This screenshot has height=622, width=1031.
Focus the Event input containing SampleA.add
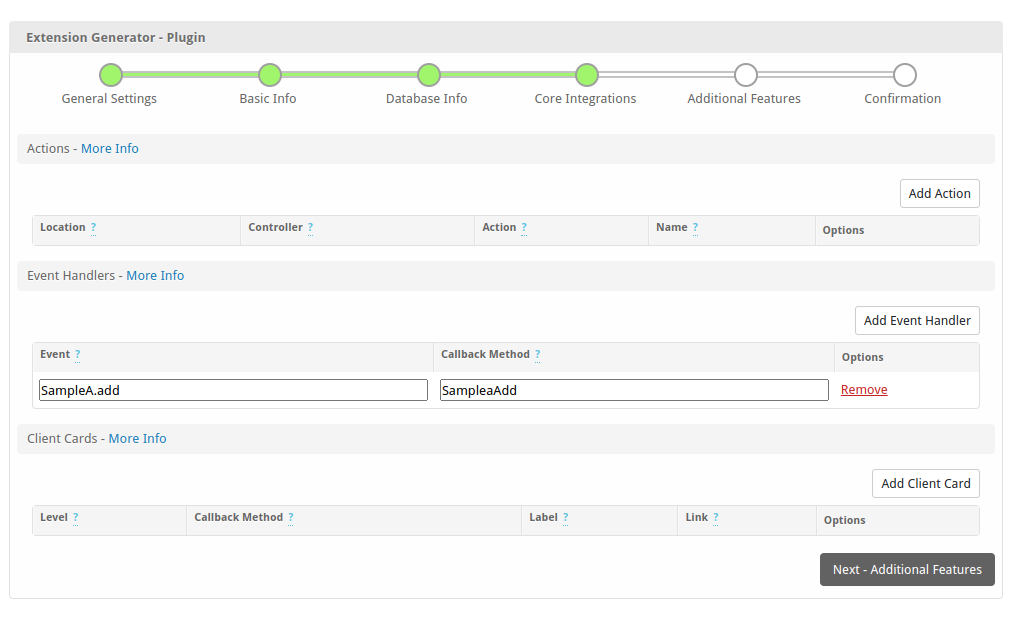[233, 390]
